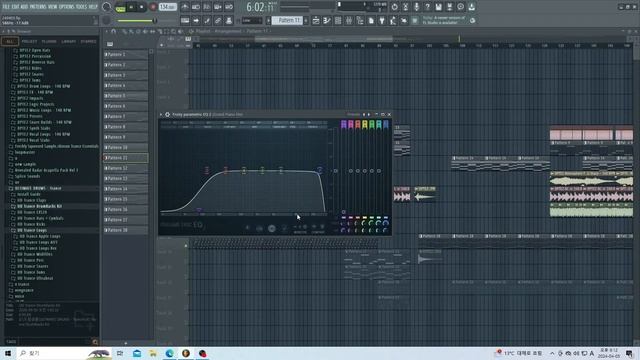Click the Windows Start button
This screenshot has width=640, height=360.
8,353
